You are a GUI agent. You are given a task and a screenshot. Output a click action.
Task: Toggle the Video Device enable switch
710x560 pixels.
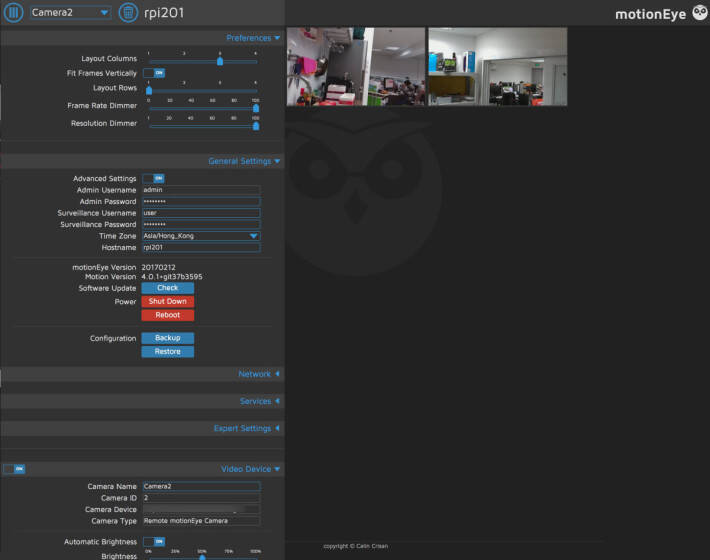coord(14,469)
